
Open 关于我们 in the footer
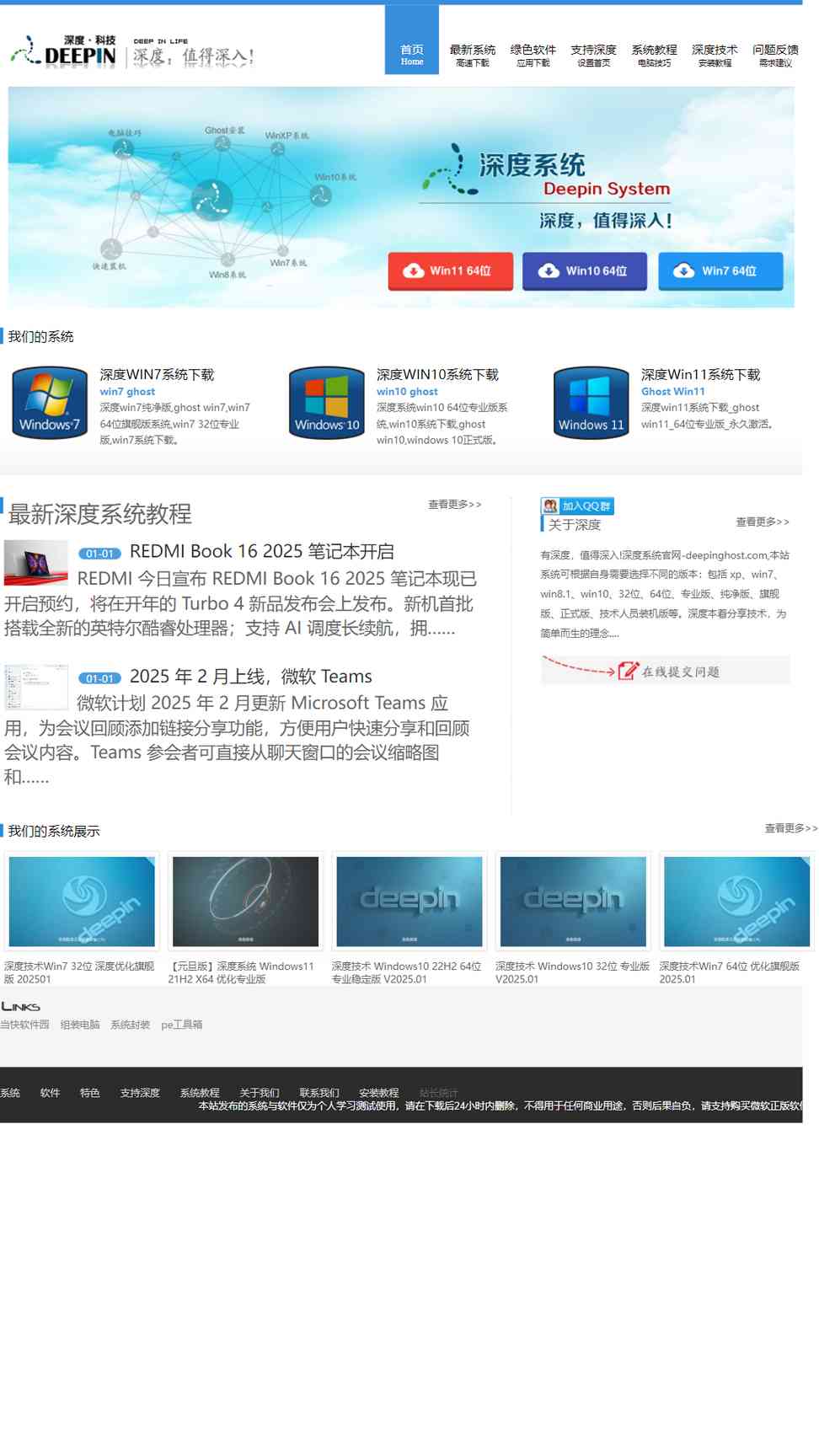tap(260, 1093)
